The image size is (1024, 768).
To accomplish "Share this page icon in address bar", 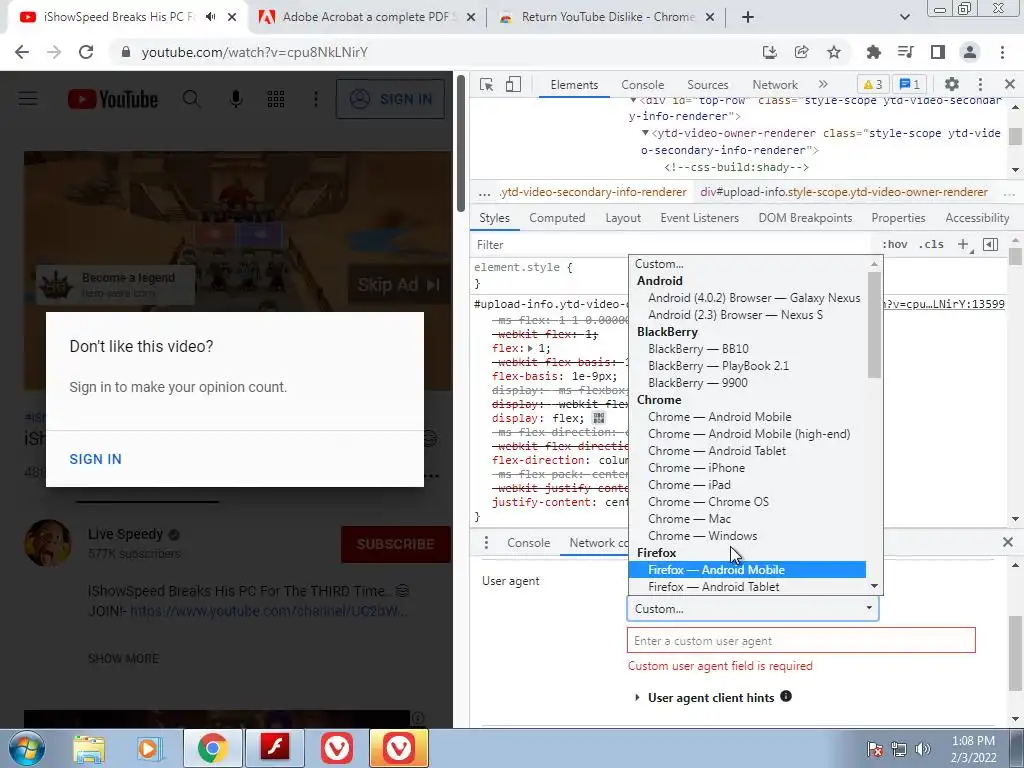I will coord(801,52).
